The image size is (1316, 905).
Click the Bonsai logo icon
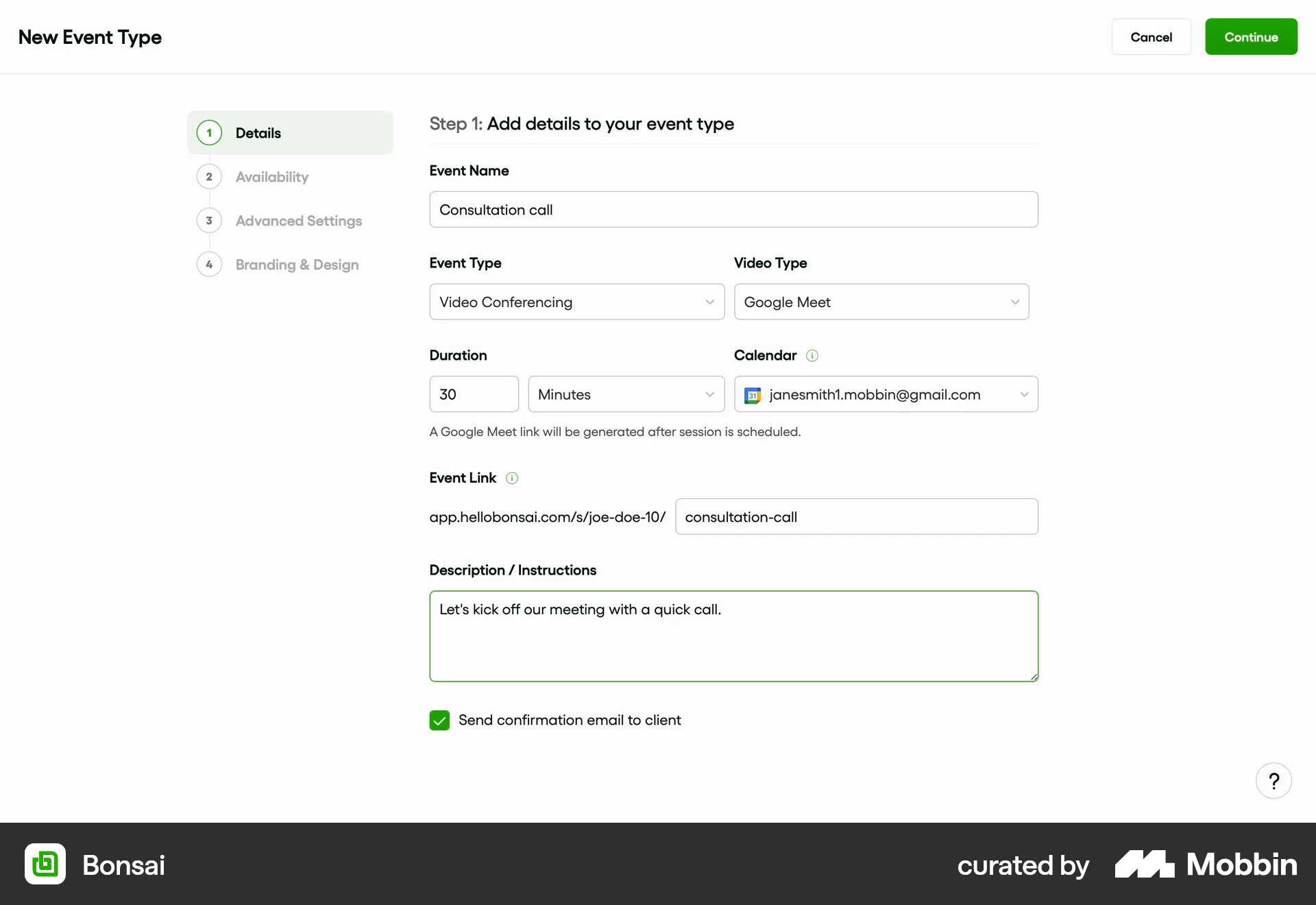44,864
